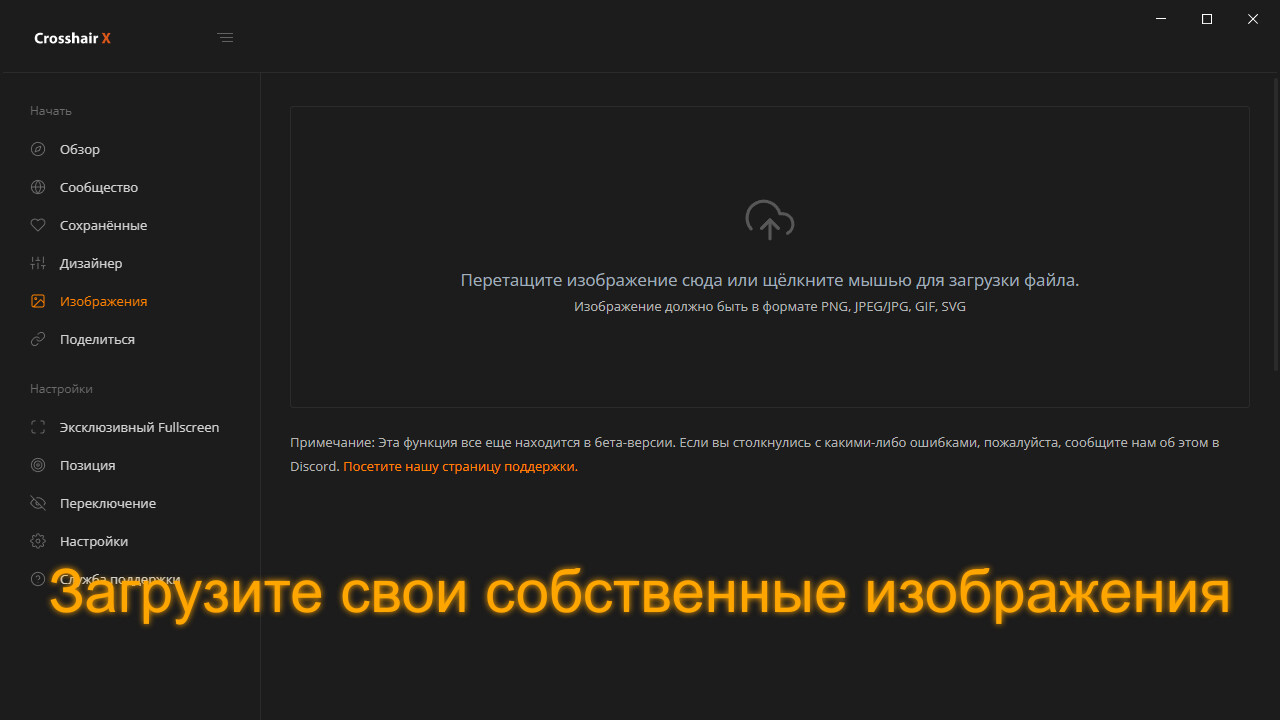1280x720 pixels.
Task: Click the chain link icon for Поделиться
Action: coord(38,339)
